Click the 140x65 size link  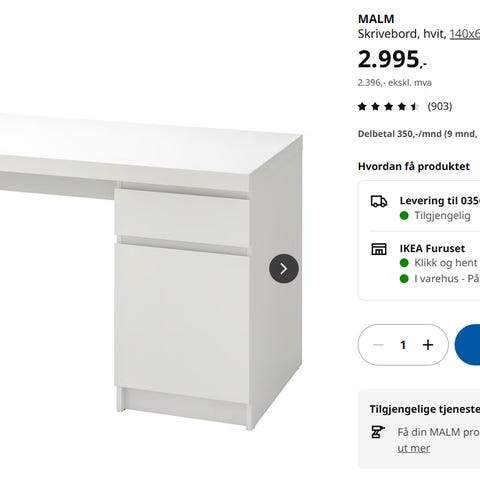[465, 34]
